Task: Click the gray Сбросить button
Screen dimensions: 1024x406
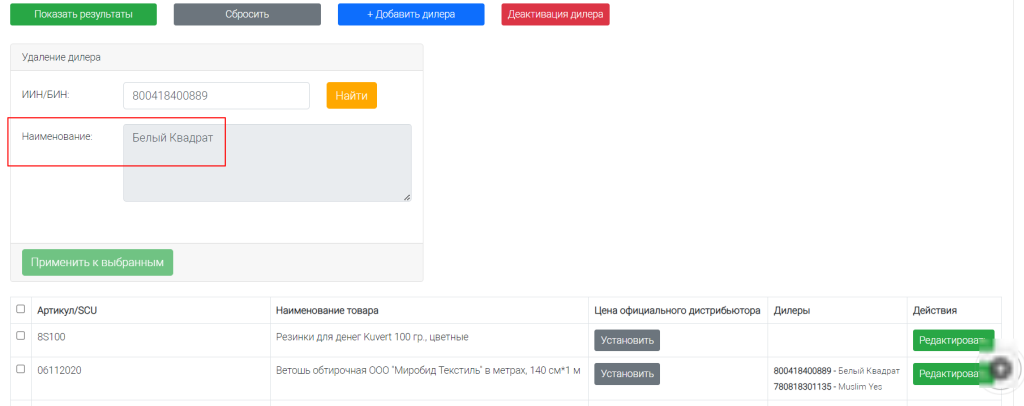Action: point(247,14)
